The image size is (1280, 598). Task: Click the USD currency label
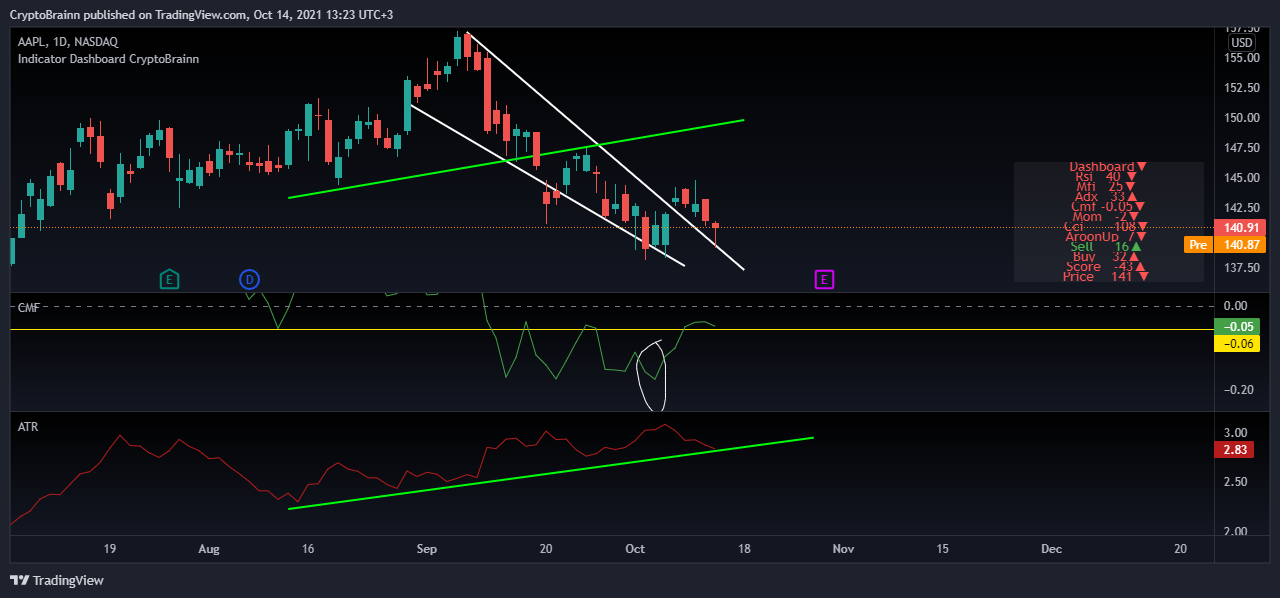pyautogui.click(x=1241, y=43)
